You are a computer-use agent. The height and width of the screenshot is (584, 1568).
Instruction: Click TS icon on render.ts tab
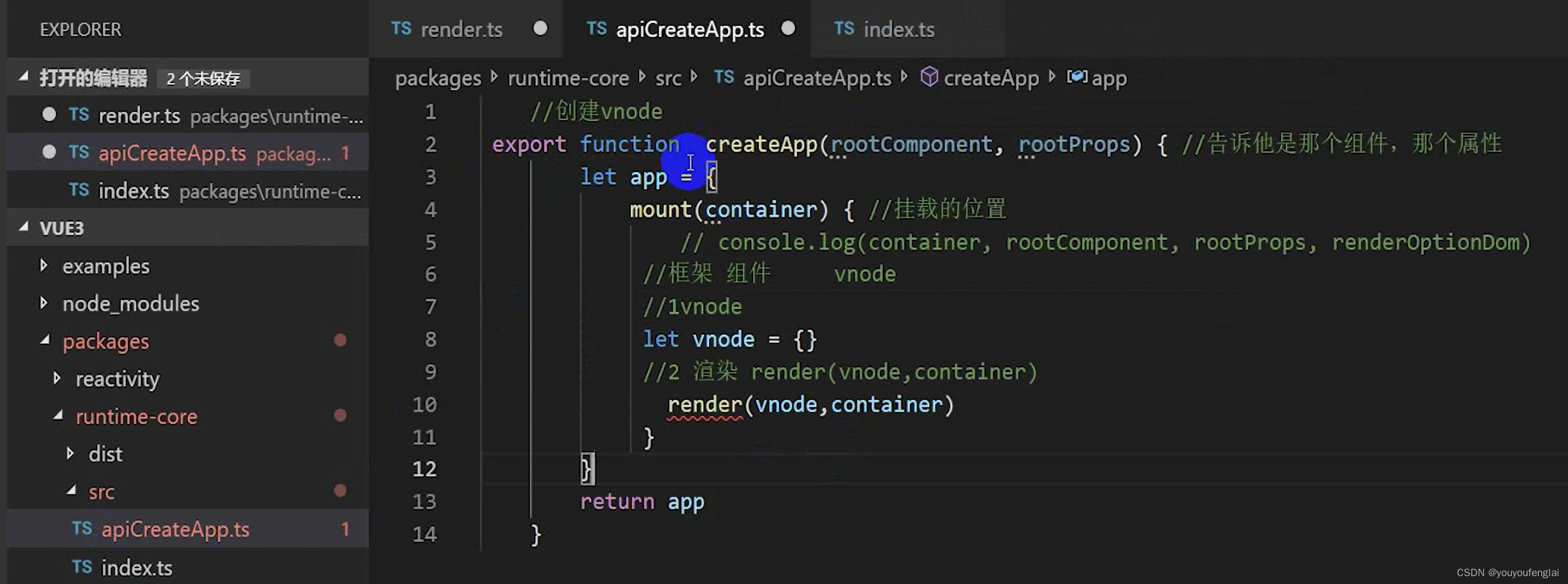[x=401, y=29]
